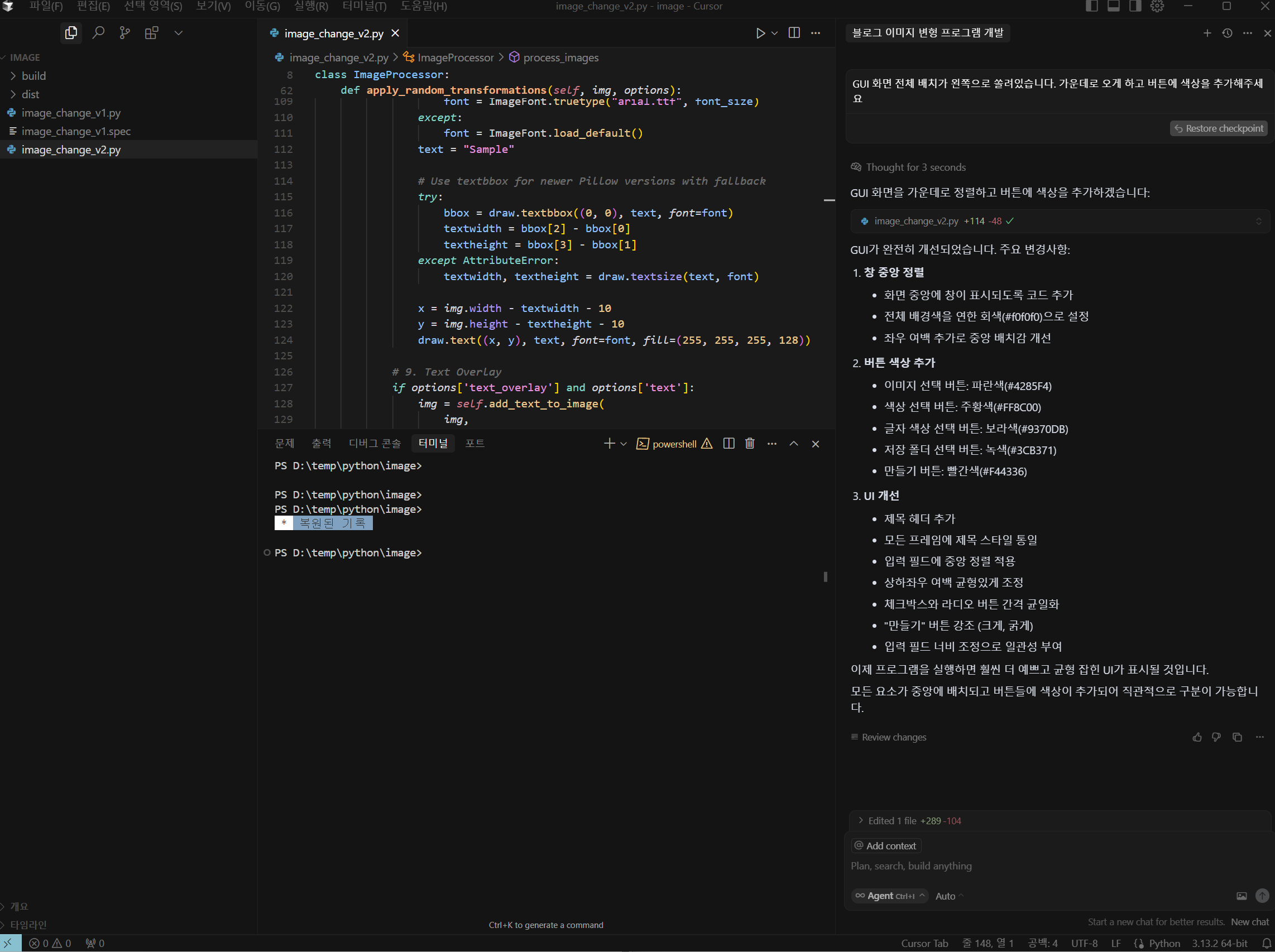Open the Agent mode dropdown
The image size is (1275, 952).
pyautogui.click(x=889, y=896)
